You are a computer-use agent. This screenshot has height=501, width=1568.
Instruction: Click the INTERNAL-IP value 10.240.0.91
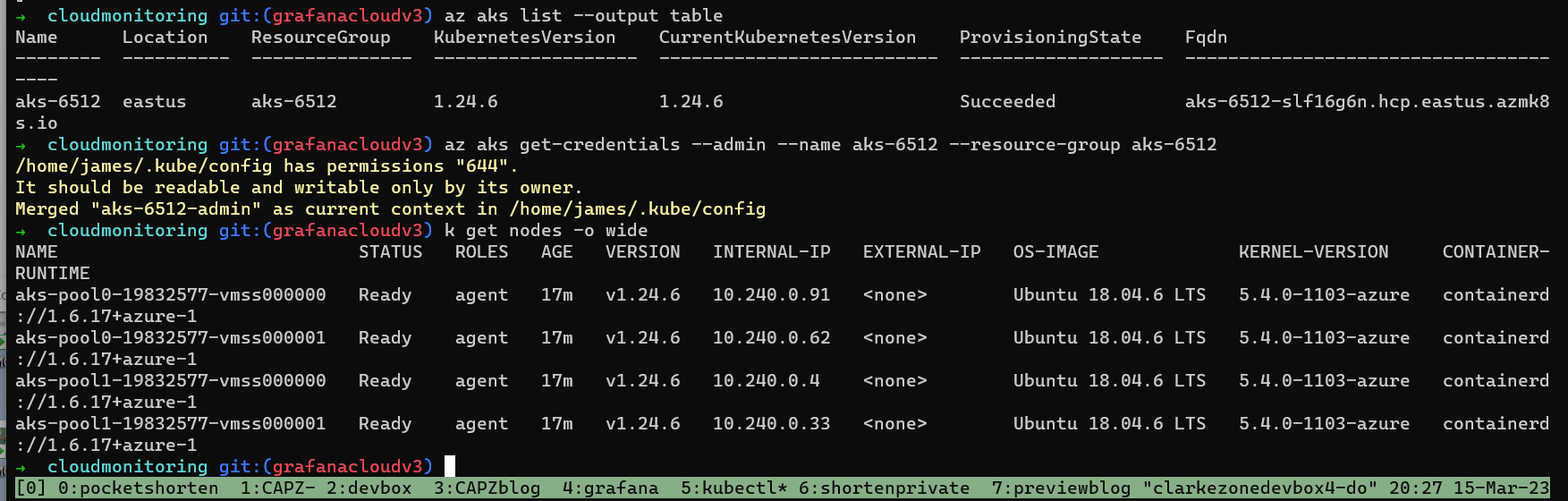pos(771,295)
